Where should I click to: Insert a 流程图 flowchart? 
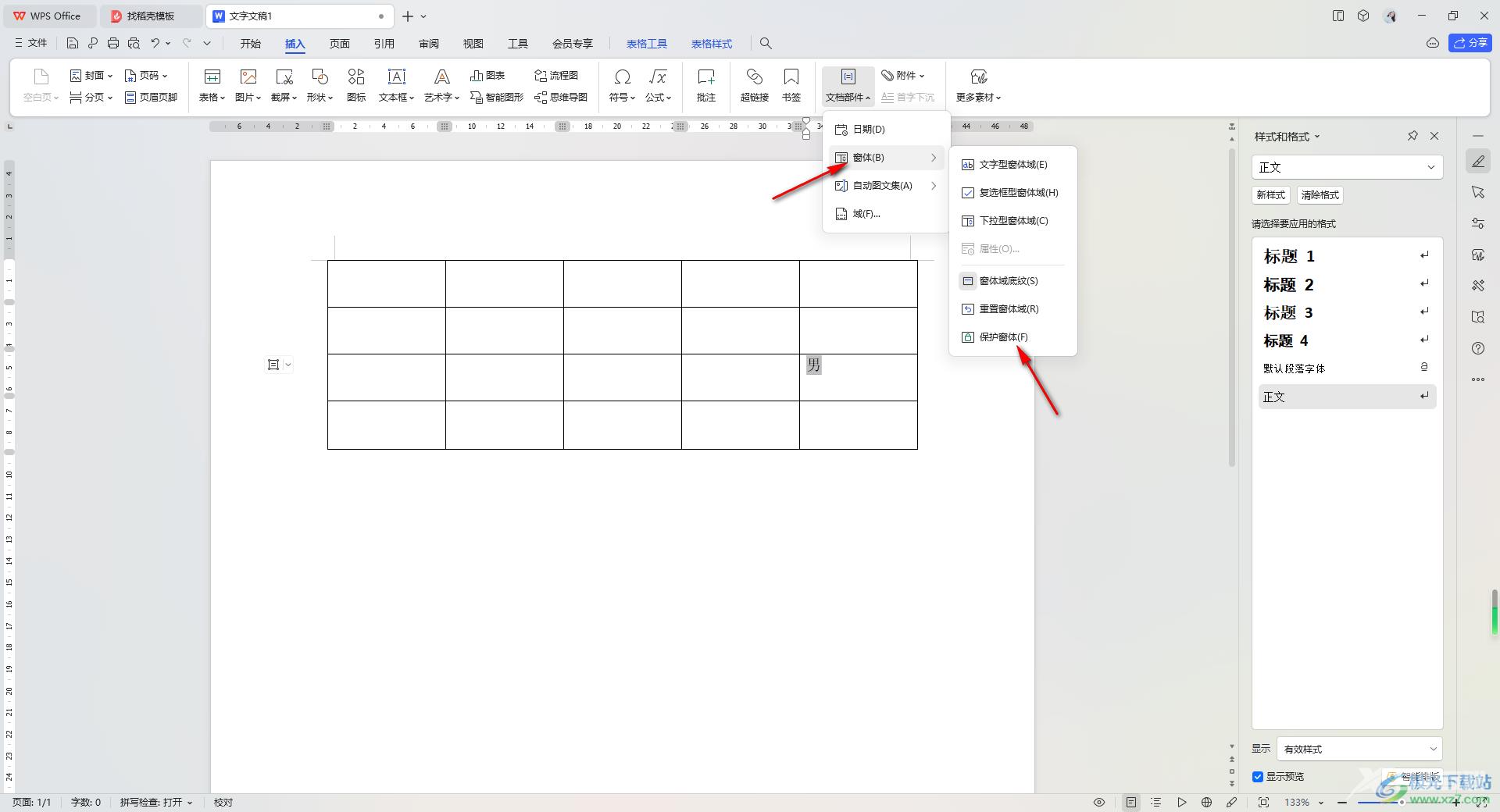(555, 76)
